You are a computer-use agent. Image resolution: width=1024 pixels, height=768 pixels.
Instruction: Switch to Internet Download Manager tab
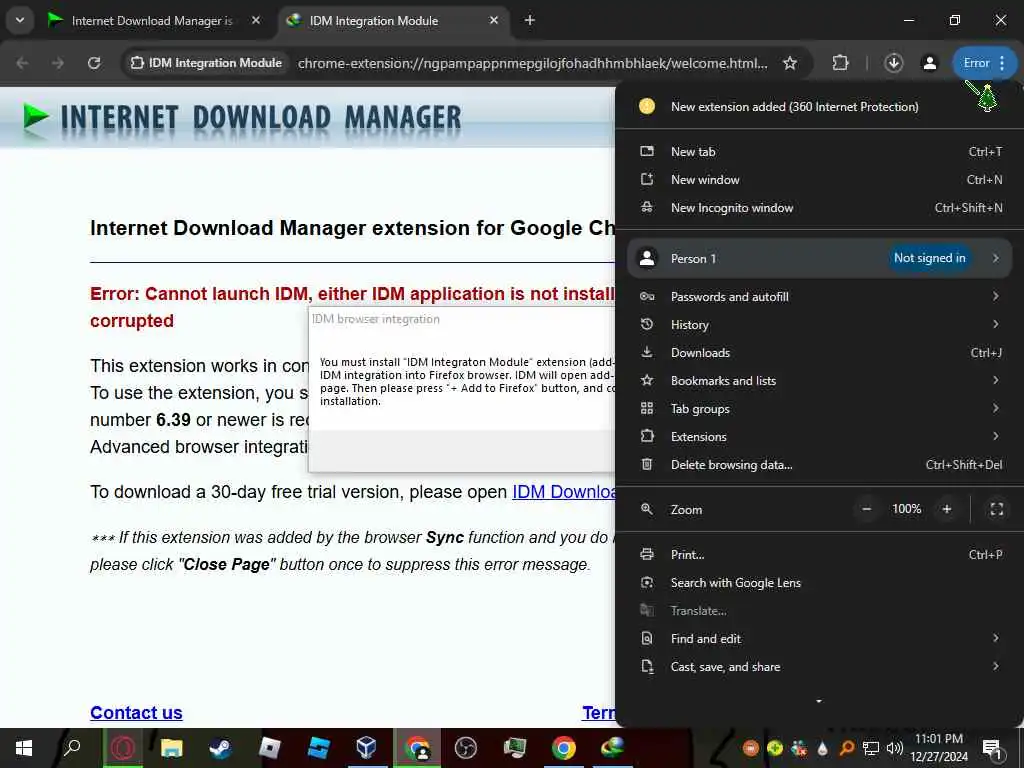tap(152, 21)
